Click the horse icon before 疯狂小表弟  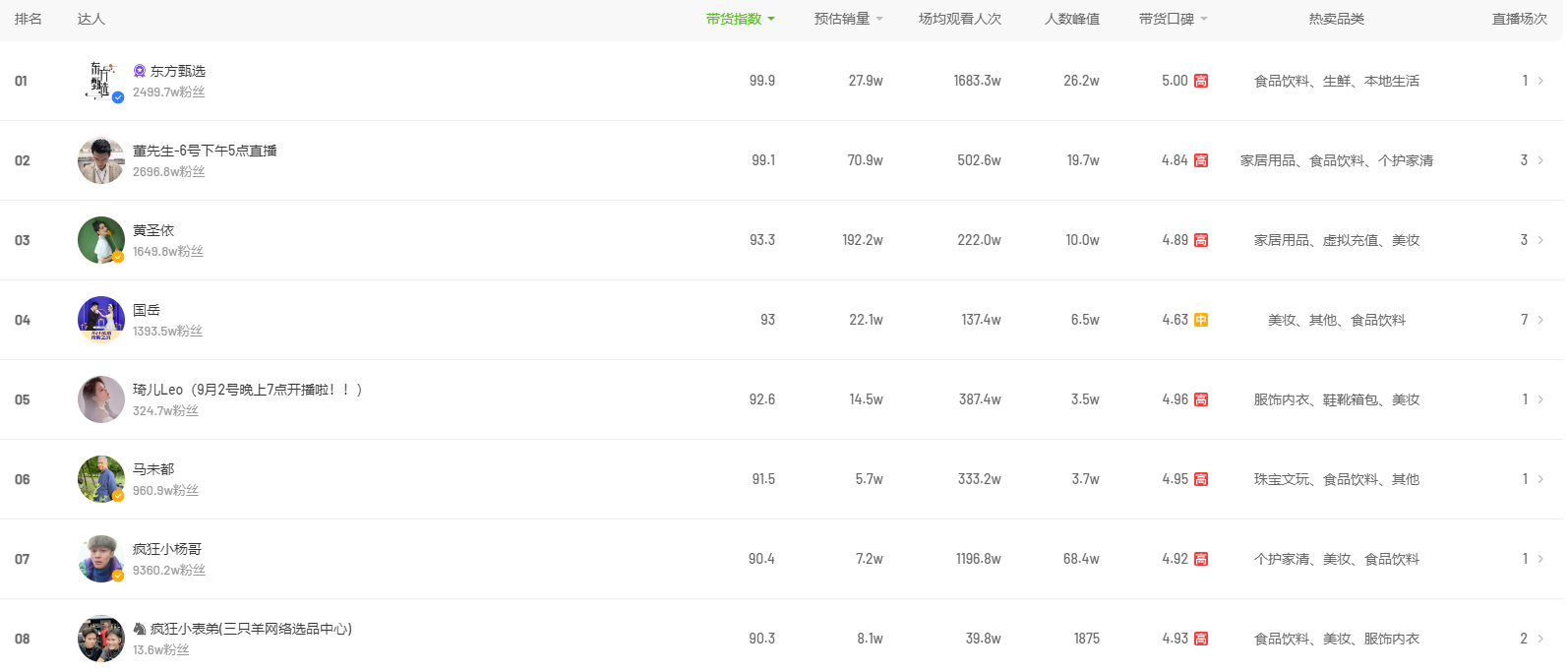point(140,629)
